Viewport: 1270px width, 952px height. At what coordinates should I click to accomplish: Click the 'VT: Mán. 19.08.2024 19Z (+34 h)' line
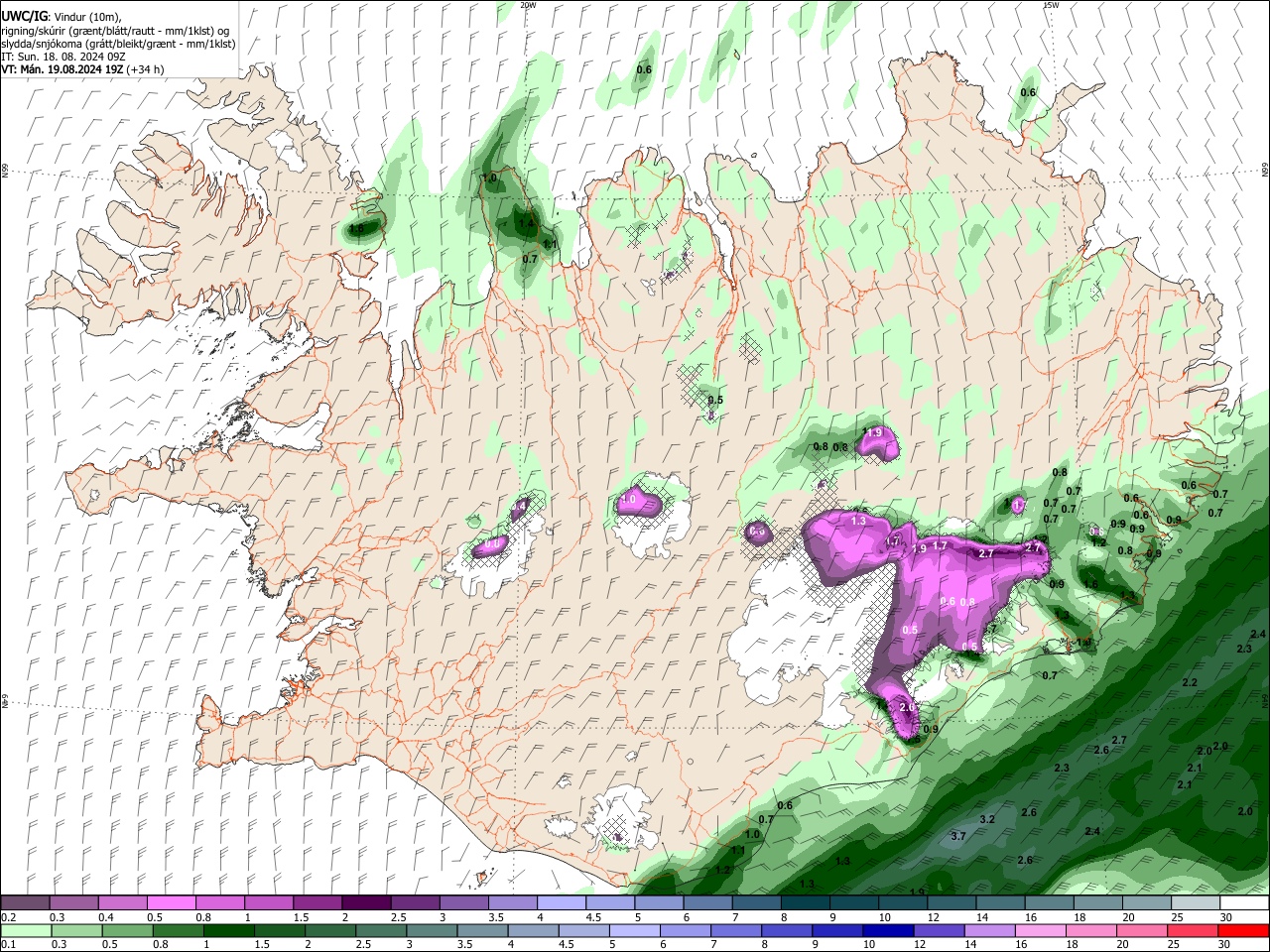pyautogui.click(x=83, y=69)
